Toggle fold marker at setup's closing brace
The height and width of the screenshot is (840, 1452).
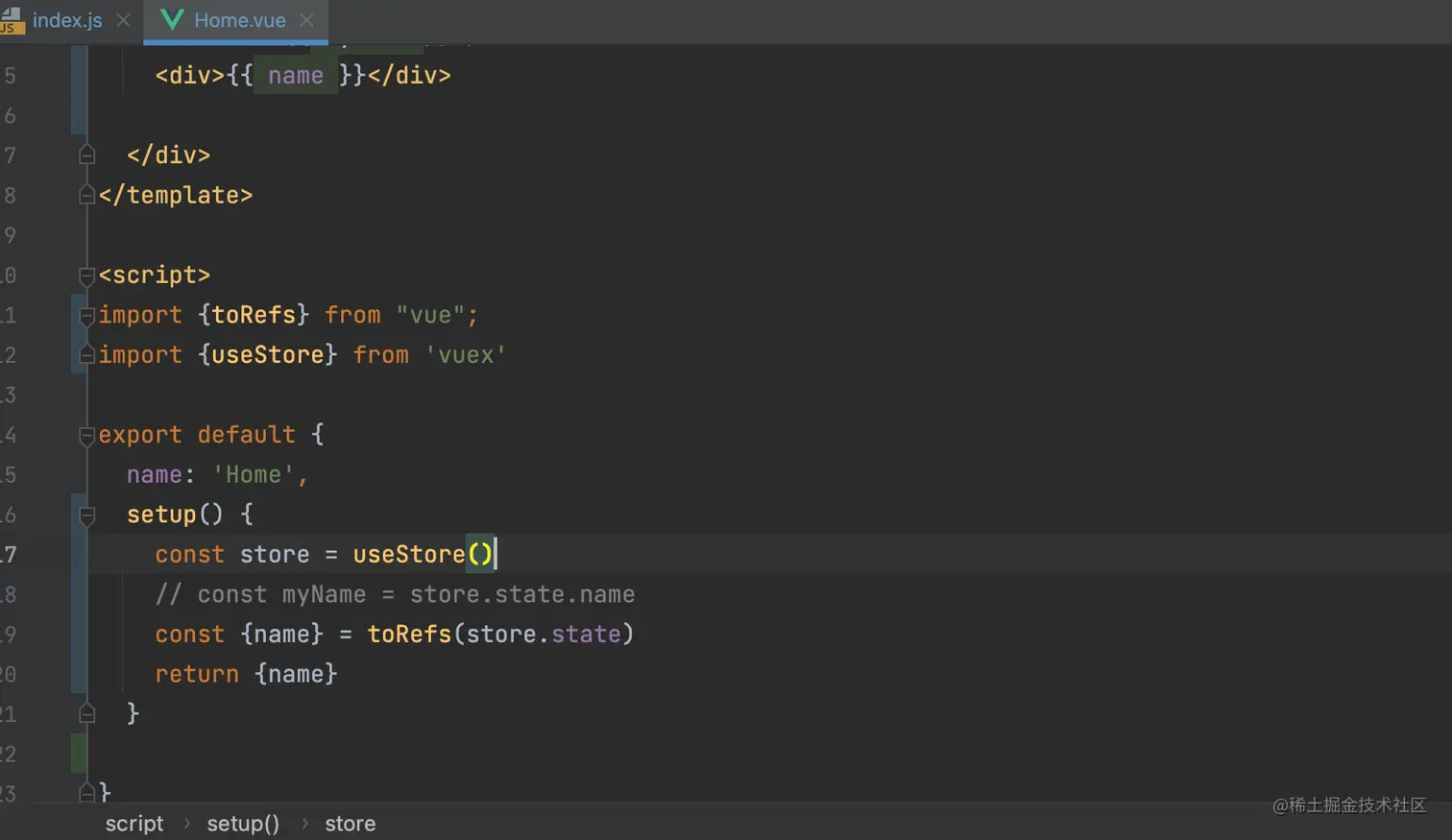[86, 713]
